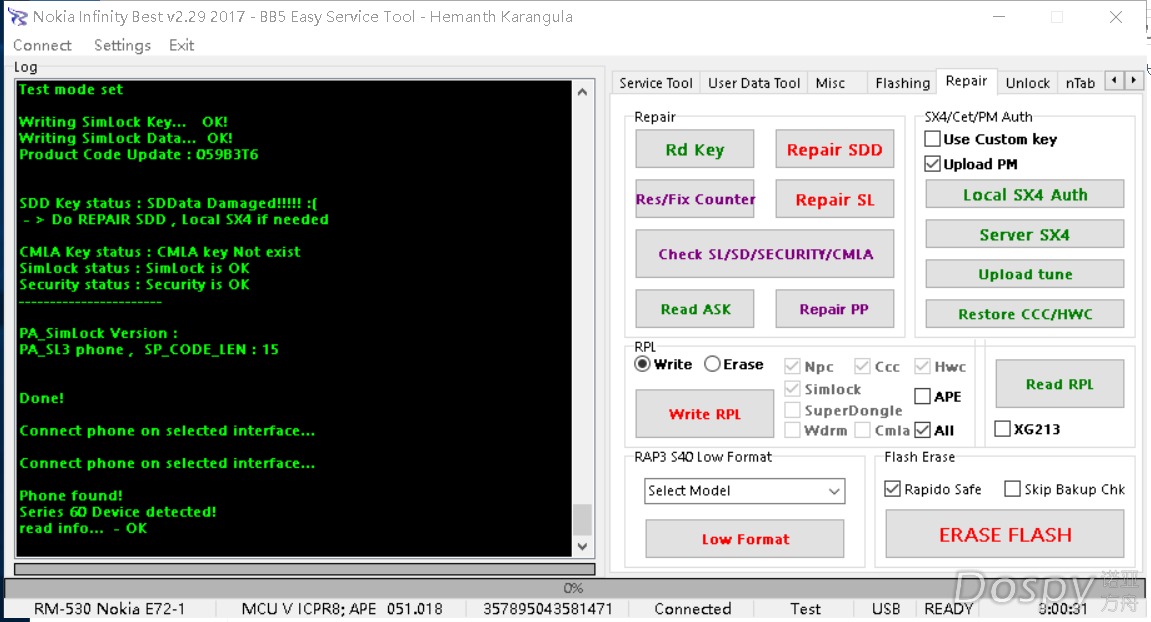Click the log vertical scrollbar thumb

pyautogui.click(x=582, y=520)
